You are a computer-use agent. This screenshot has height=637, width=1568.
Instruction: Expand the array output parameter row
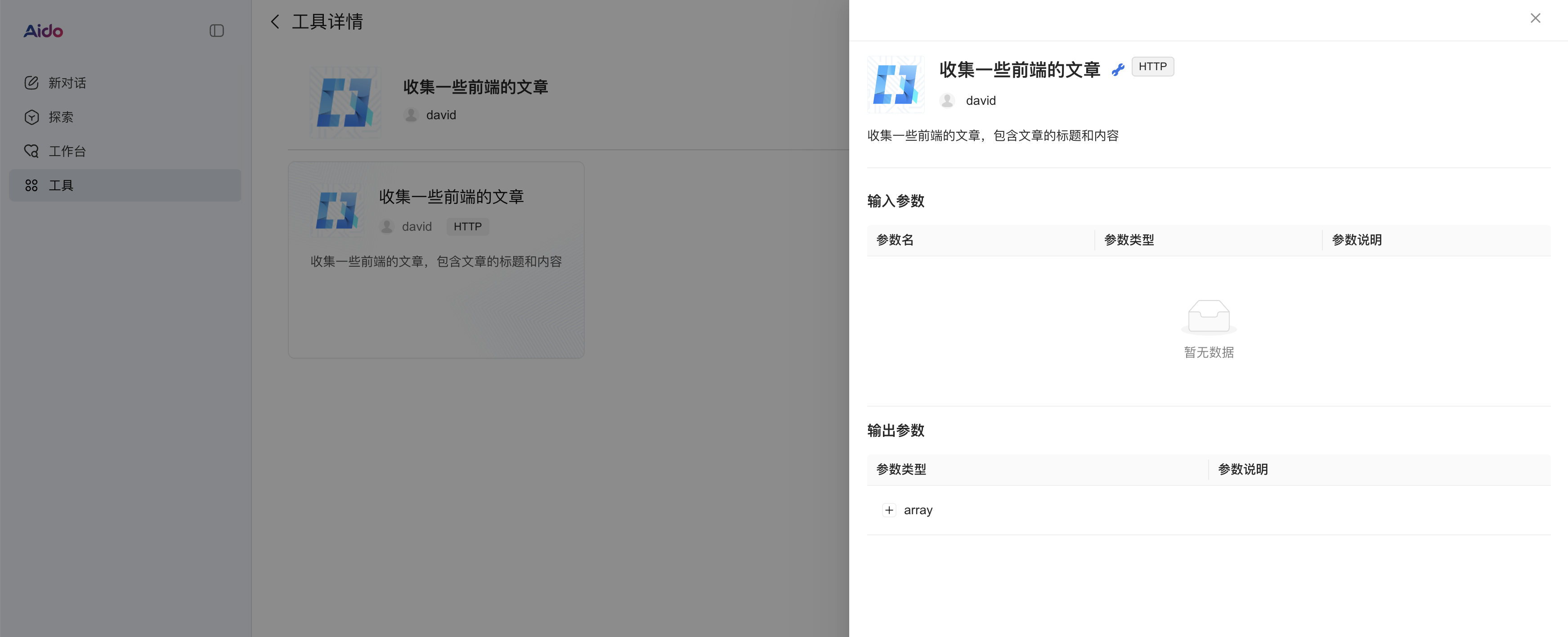tap(889, 510)
